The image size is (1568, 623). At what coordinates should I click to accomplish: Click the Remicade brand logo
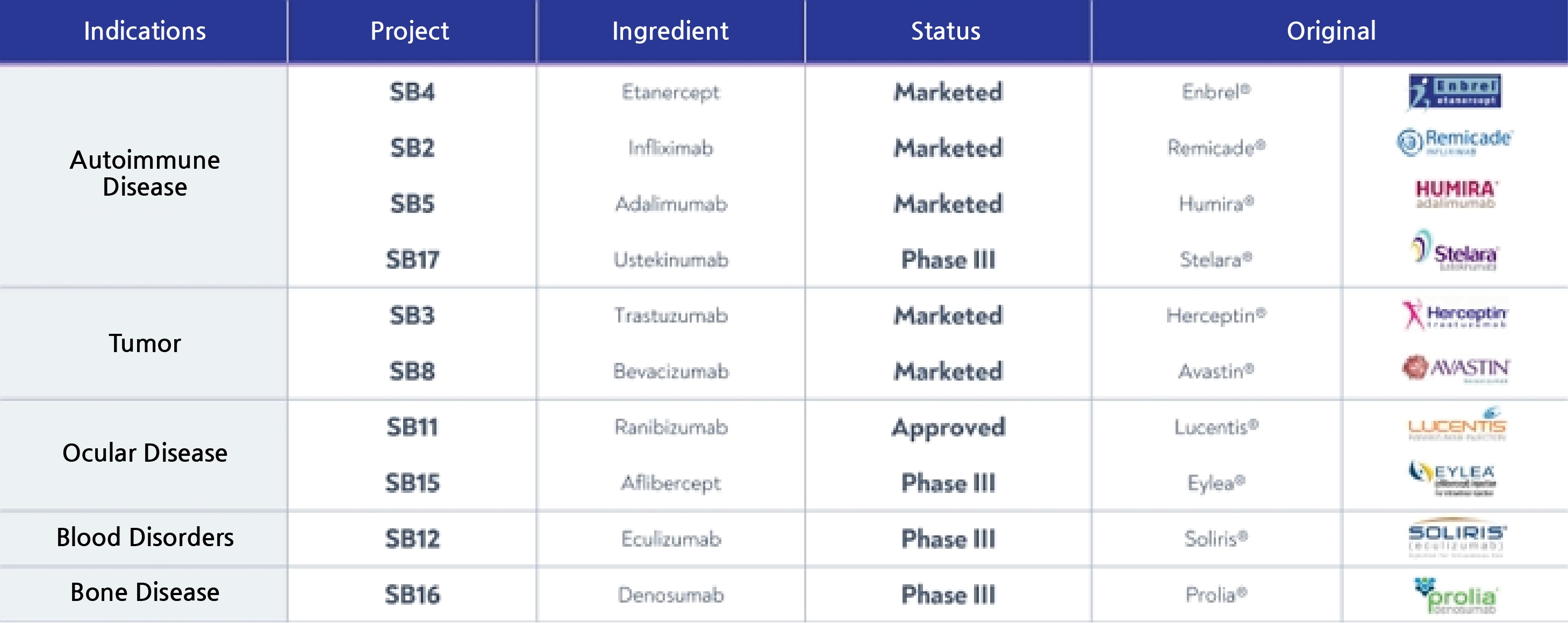[x=1454, y=142]
